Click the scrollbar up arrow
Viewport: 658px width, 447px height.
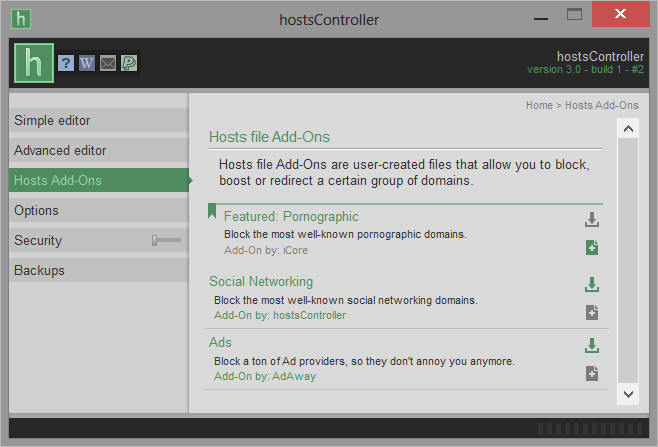click(x=628, y=129)
